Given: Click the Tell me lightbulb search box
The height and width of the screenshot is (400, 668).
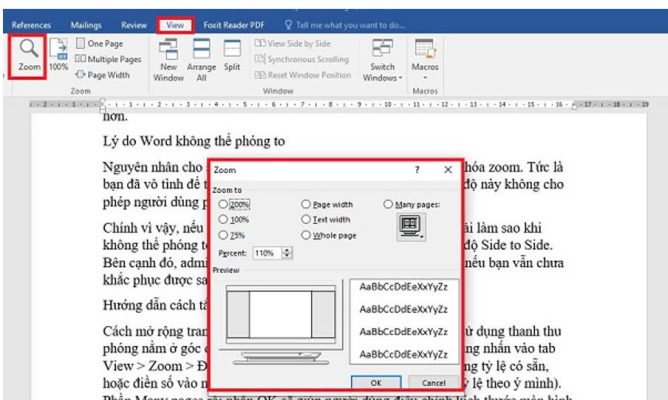Looking at the screenshot, I should pyautogui.click(x=345, y=25).
